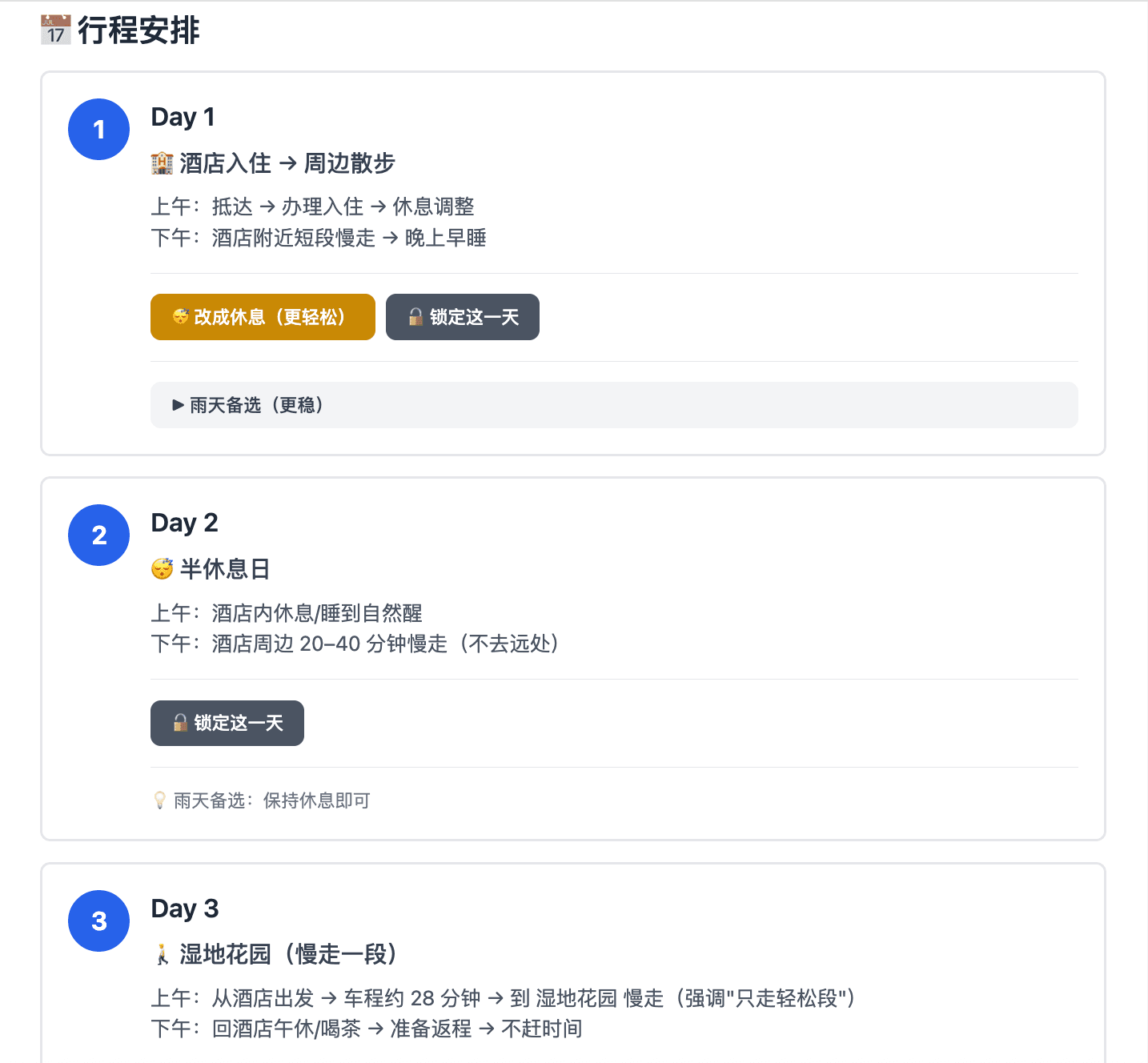
Task: Click the hotel icon next to 酒店入住
Action: 162,162
